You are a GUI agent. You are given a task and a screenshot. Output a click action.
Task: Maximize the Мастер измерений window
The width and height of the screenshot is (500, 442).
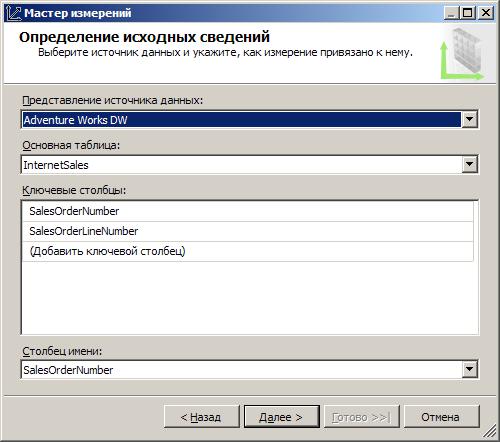click(468, 13)
